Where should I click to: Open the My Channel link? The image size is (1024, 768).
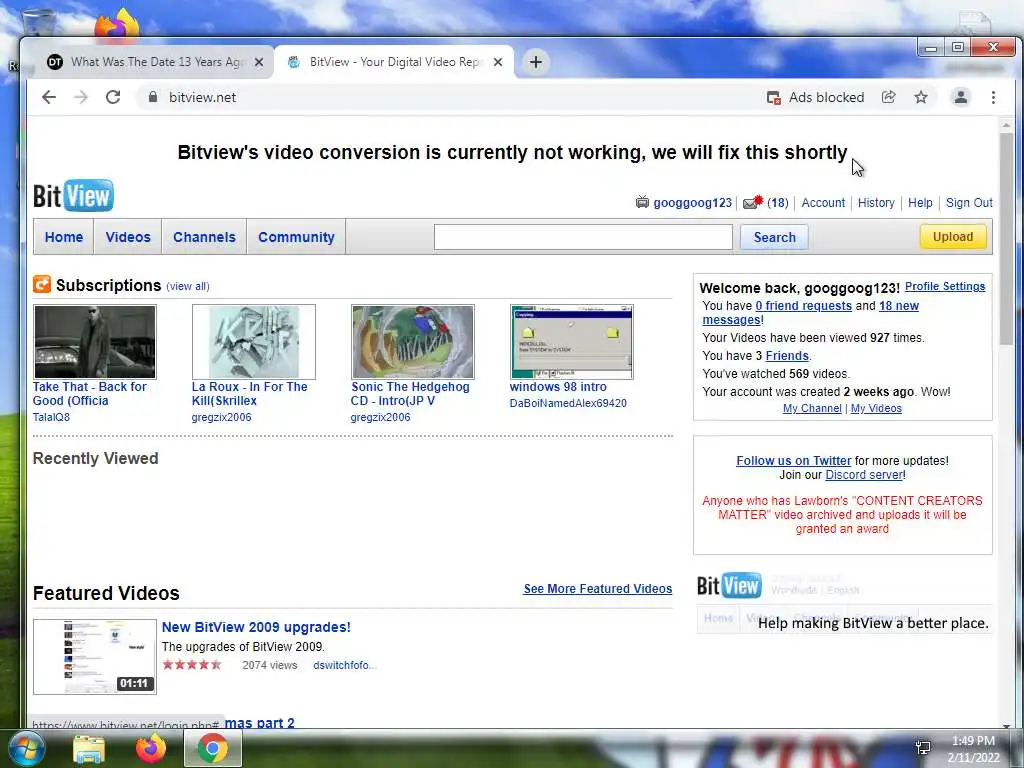click(812, 408)
